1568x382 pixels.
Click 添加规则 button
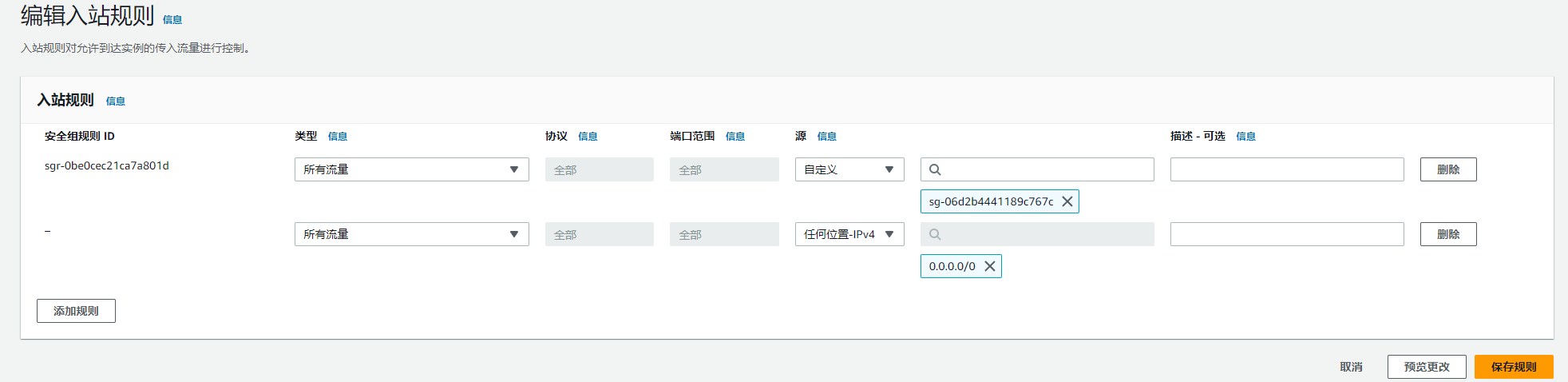coord(76,311)
